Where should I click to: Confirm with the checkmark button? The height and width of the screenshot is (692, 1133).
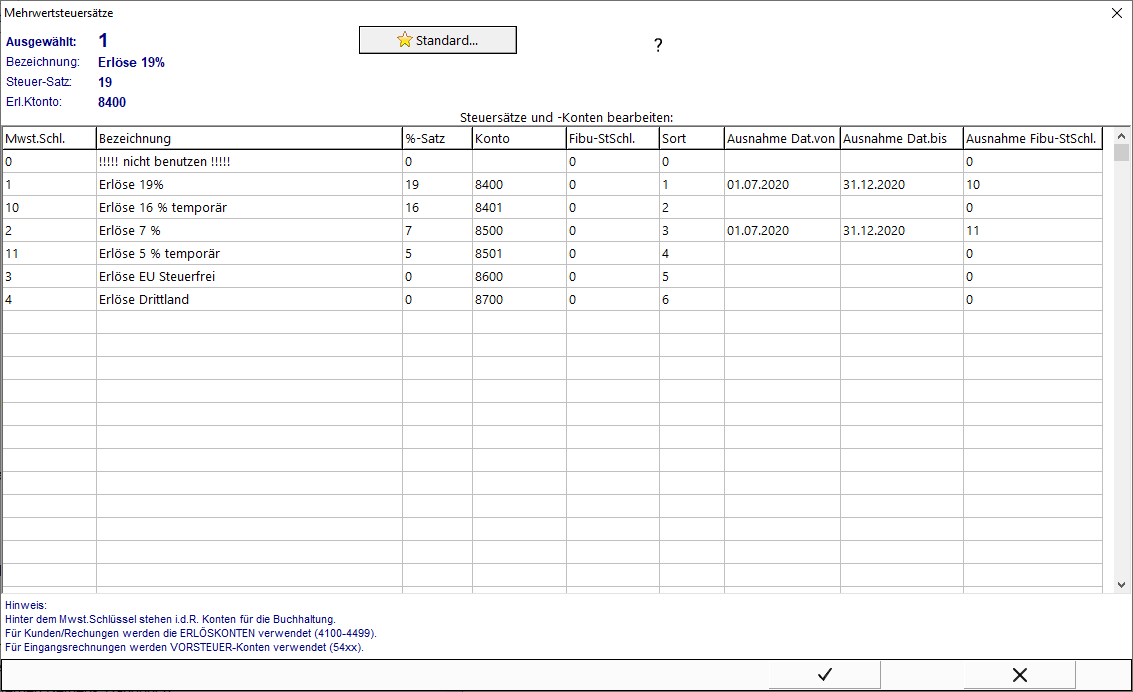[x=824, y=675]
